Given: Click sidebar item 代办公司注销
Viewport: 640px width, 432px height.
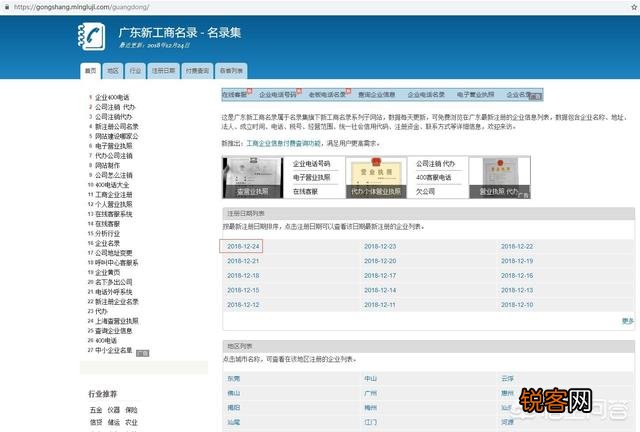Looking at the screenshot, I should click(113, 156).
